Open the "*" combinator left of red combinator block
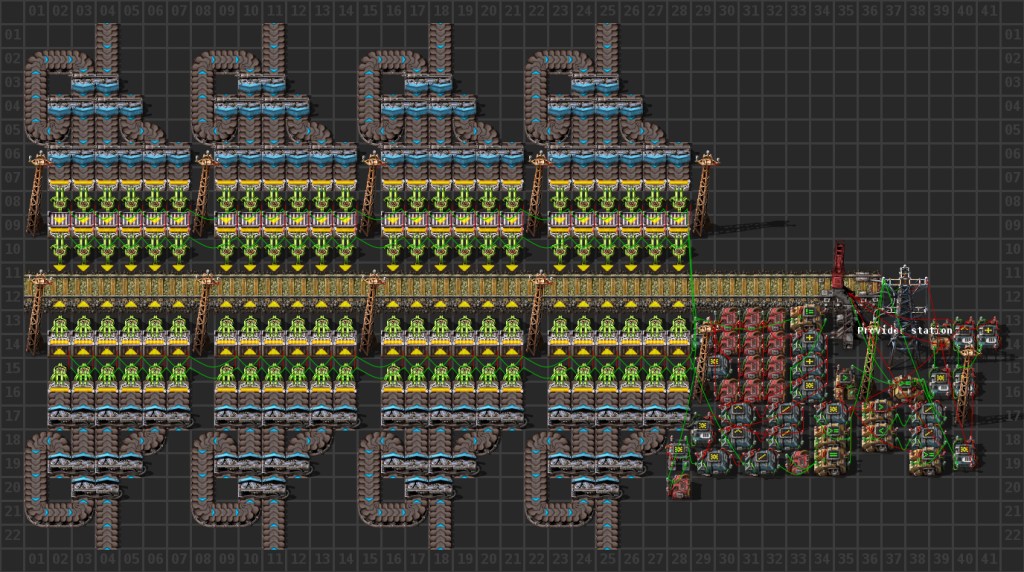This screenshot has width=1024, height=572. click(716, 364)
